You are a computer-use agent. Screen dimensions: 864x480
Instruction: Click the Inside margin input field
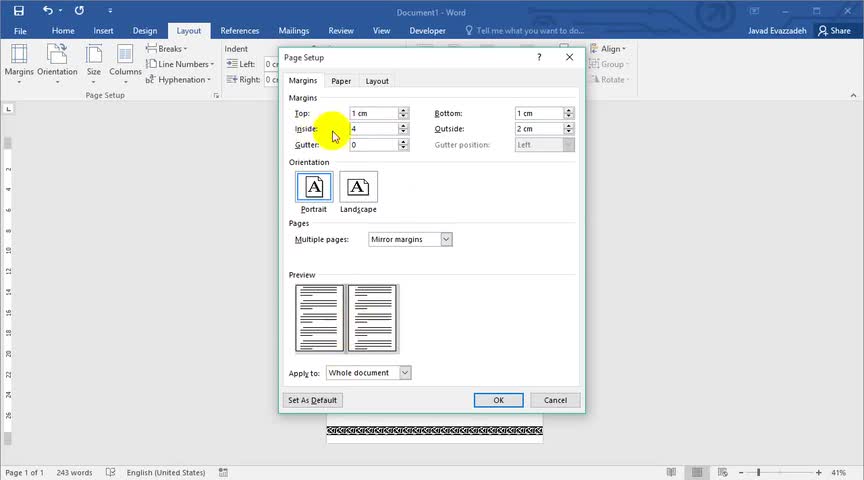click(374, 128)
